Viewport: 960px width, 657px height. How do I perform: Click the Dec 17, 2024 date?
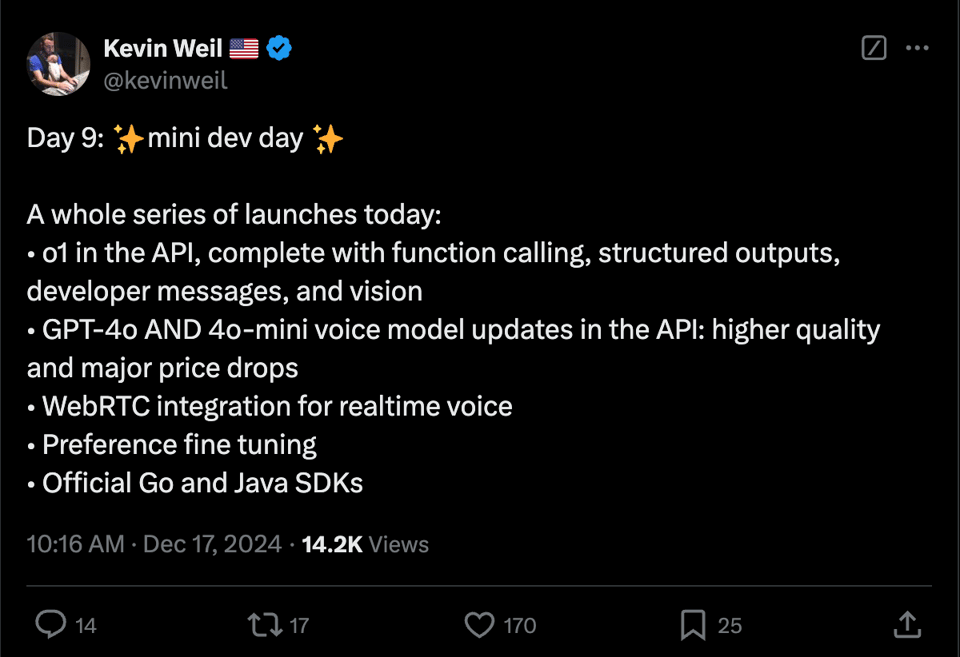tap(212, 544)
